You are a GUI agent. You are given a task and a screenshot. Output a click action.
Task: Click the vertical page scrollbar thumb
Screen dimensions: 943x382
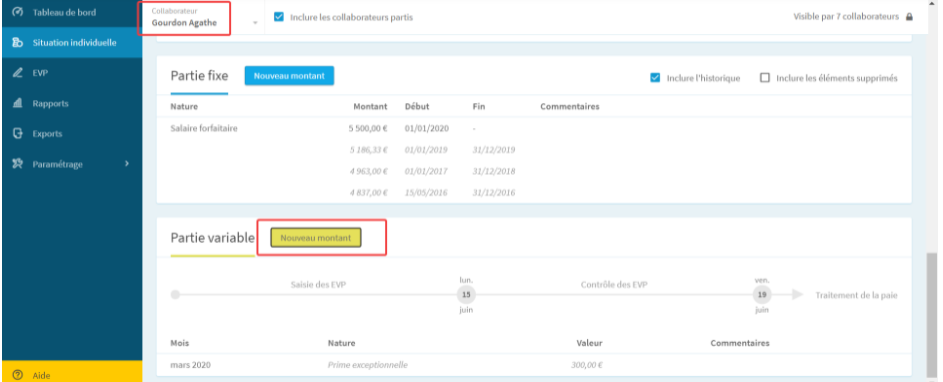coord(932,314)
